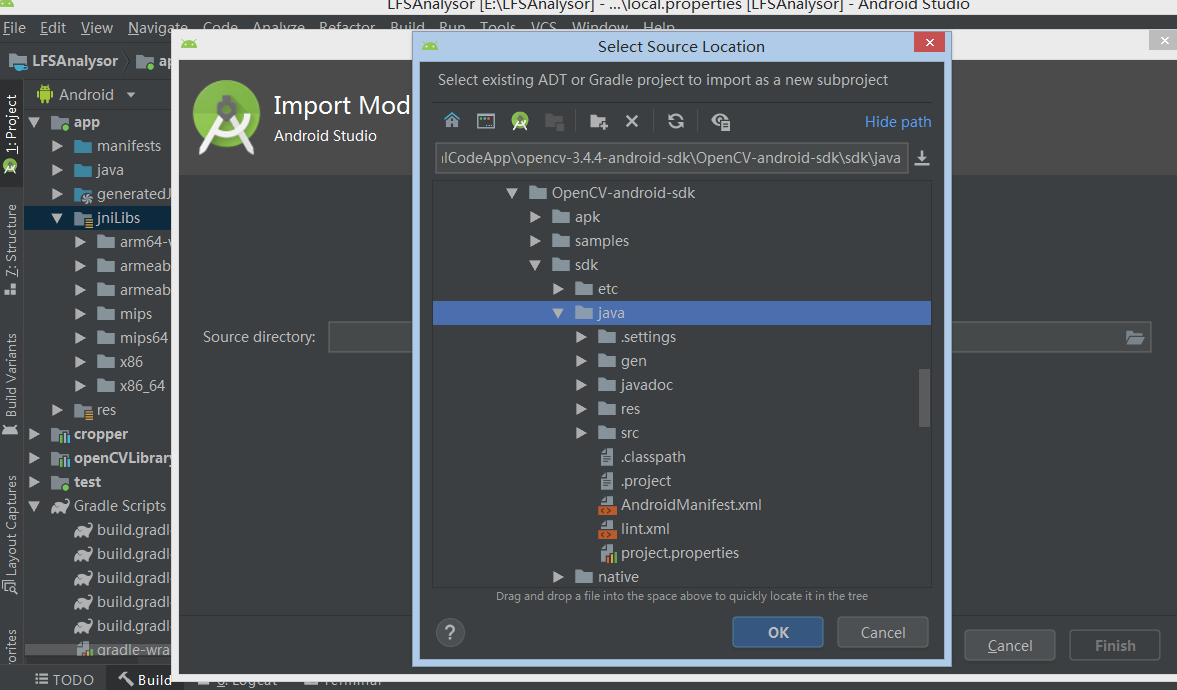Screen dimensions: 1177x690
Task: Create new folder icon in dialog toolbar
Action: (598, 121)
